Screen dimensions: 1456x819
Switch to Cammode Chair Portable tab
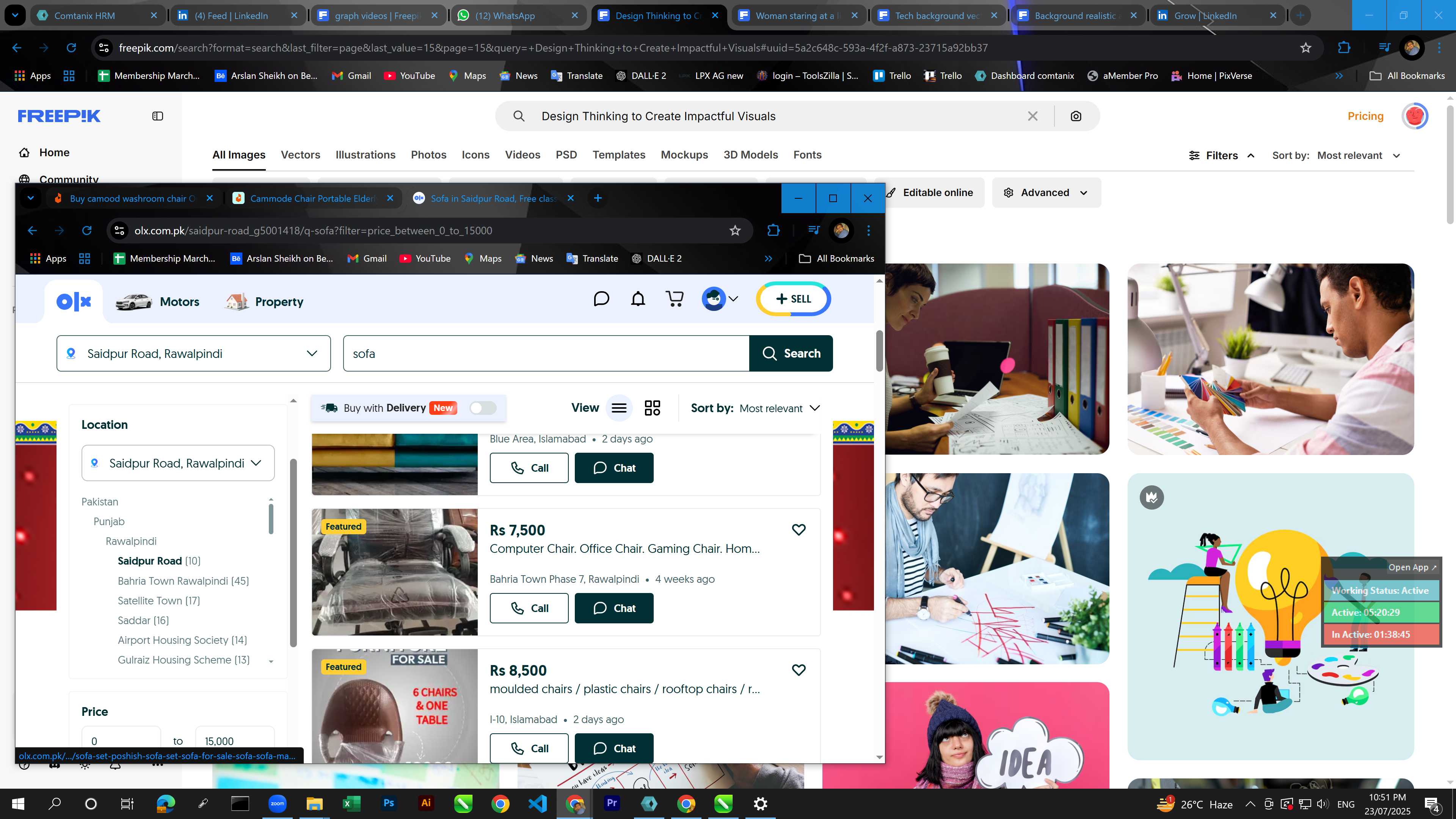[x=313, y=198]
